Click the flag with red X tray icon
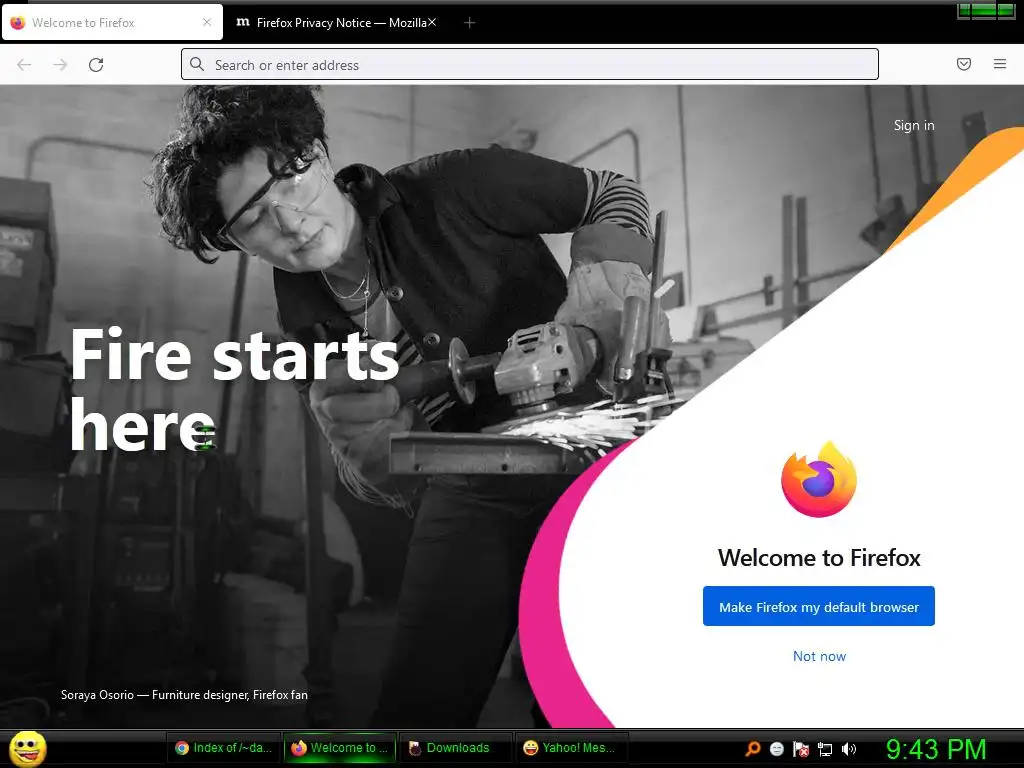 click(801, 749)
